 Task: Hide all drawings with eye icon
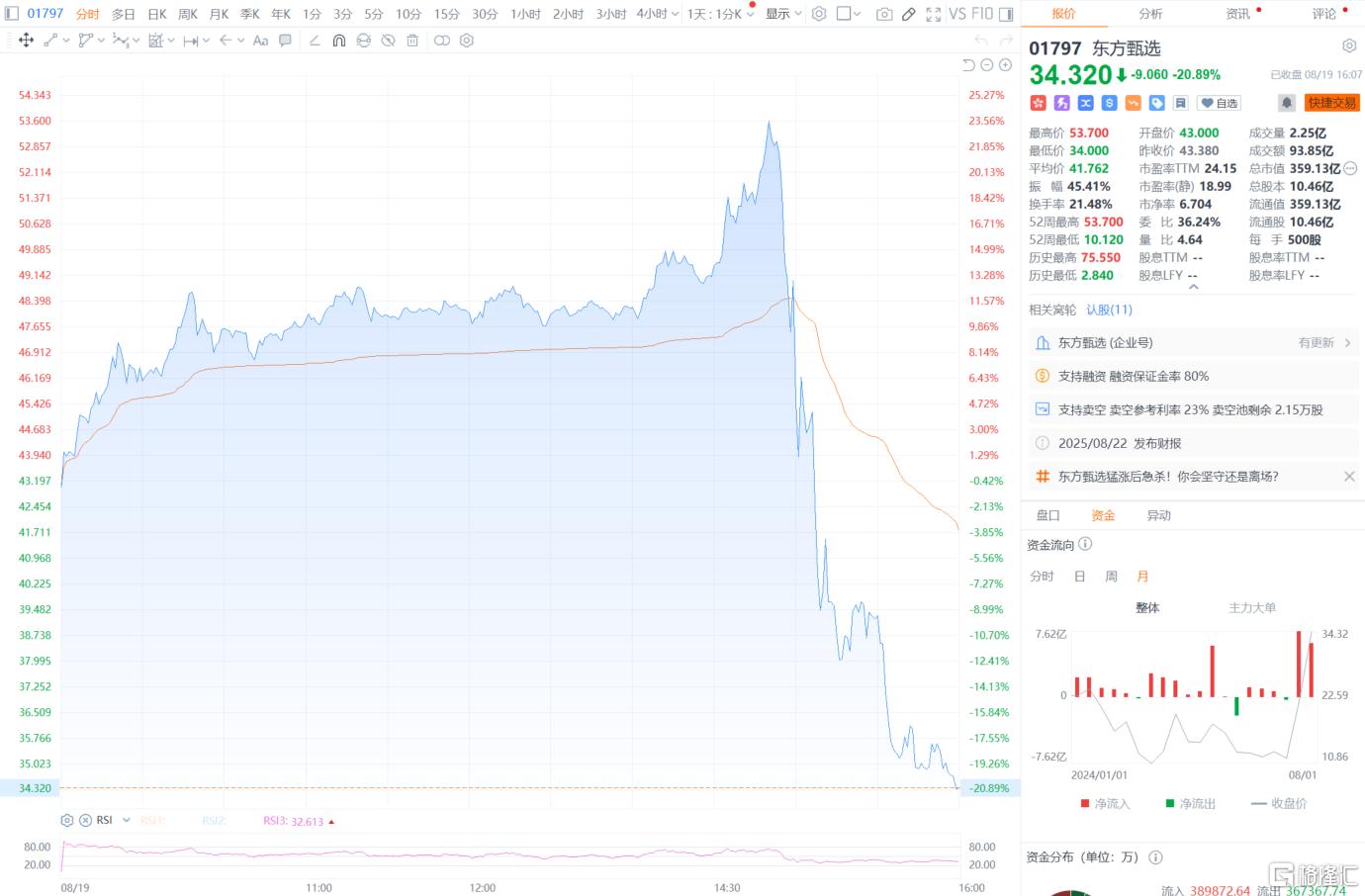click(x=388, y=41)
